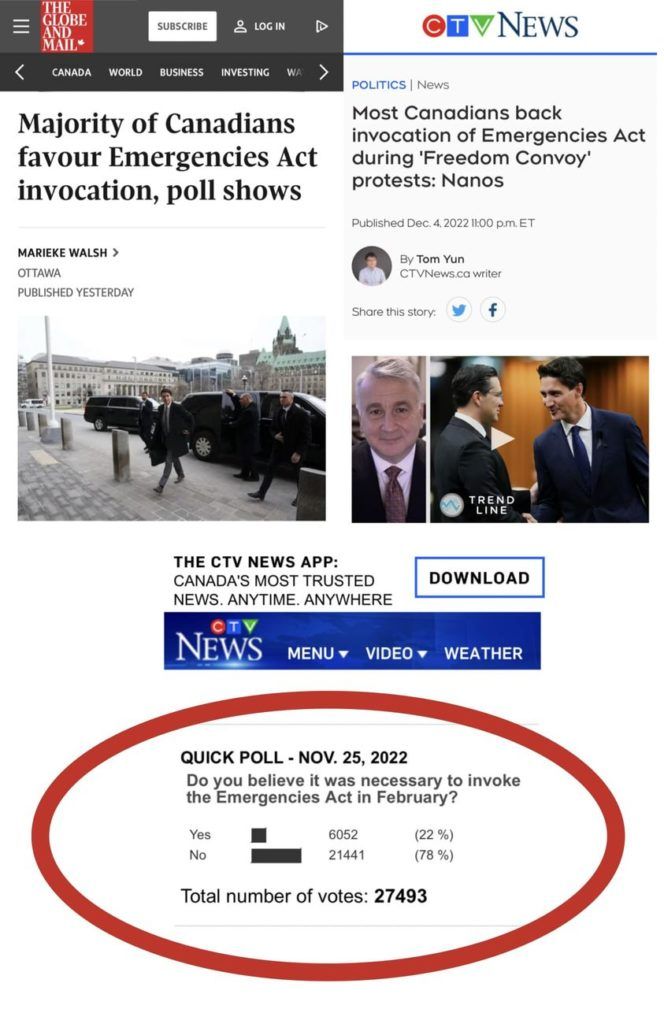Click the DOWNLOAD app button

479,577
